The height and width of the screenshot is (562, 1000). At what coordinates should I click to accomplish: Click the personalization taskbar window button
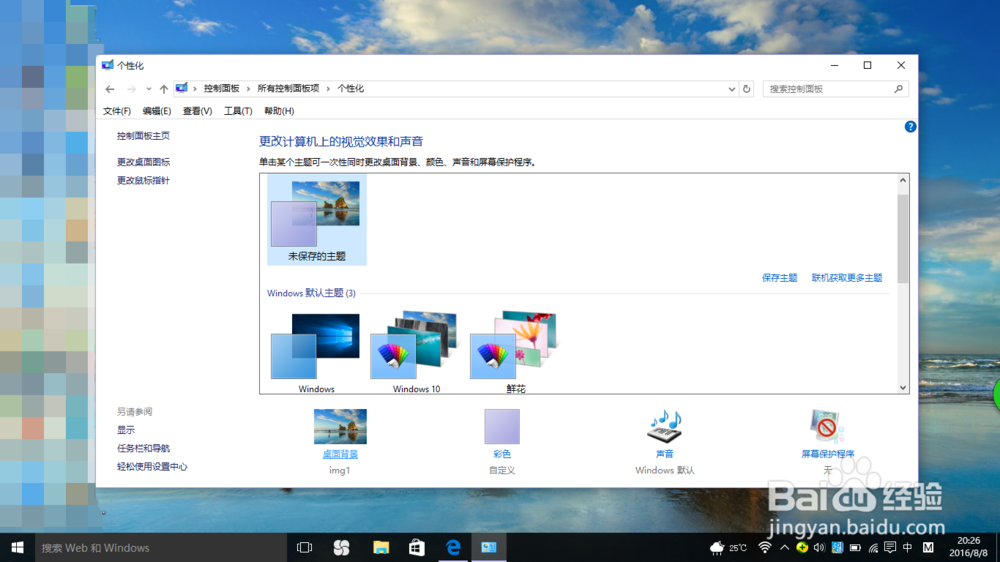489,547
